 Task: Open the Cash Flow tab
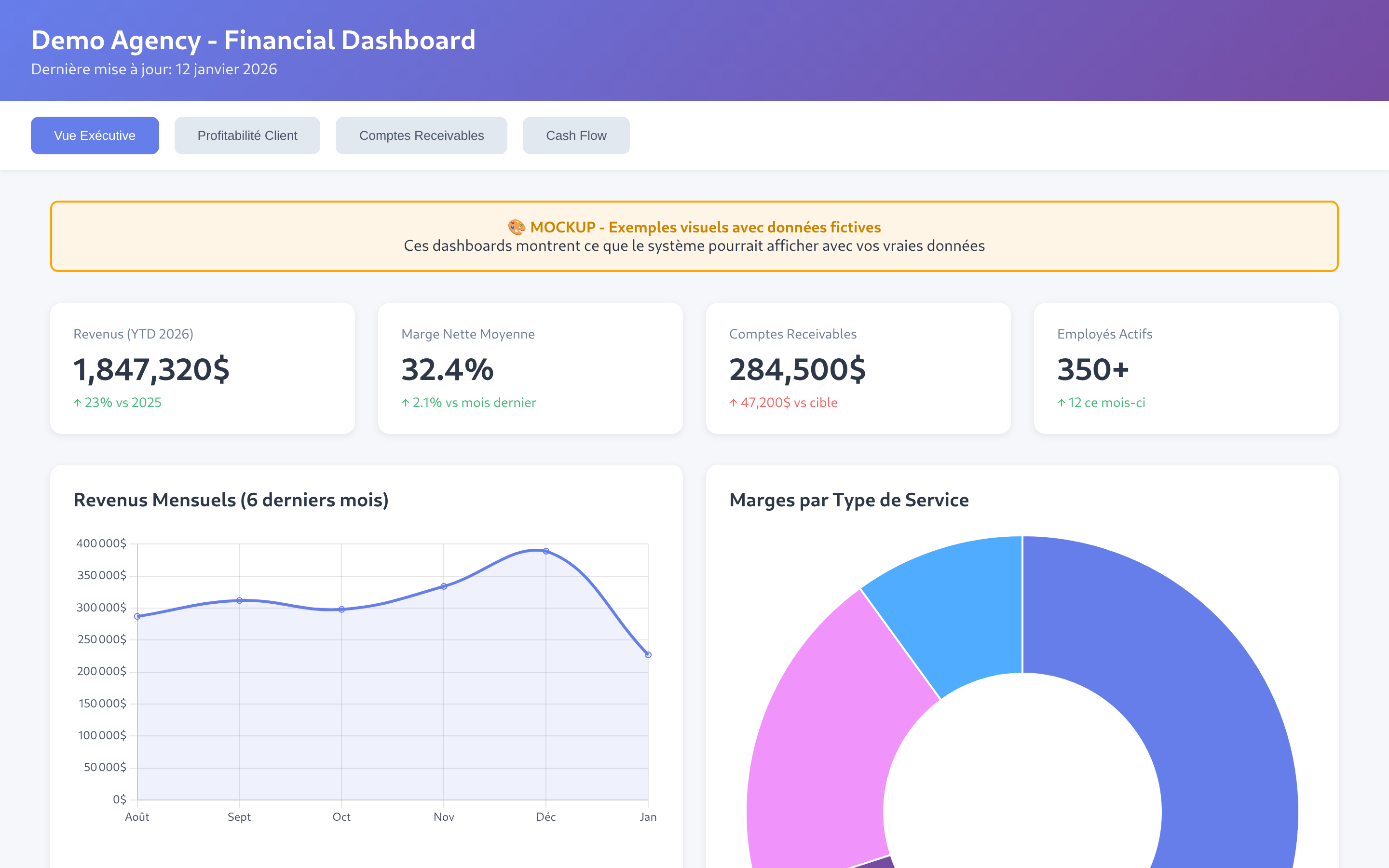coord(576,136)
